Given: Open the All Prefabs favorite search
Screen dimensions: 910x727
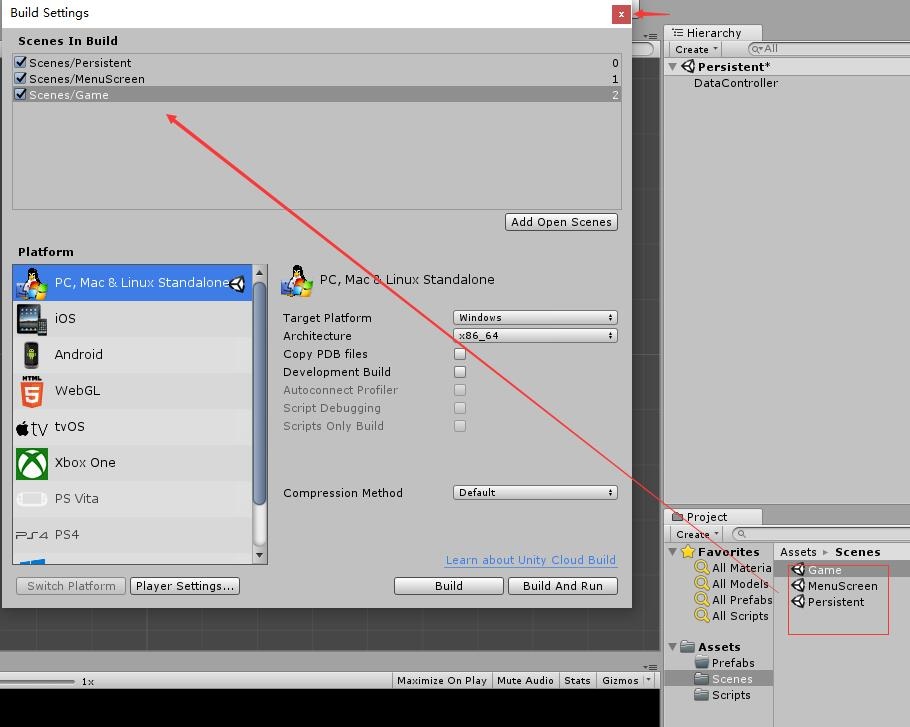Looking at the screenshot, I should (x=734, y=600).
